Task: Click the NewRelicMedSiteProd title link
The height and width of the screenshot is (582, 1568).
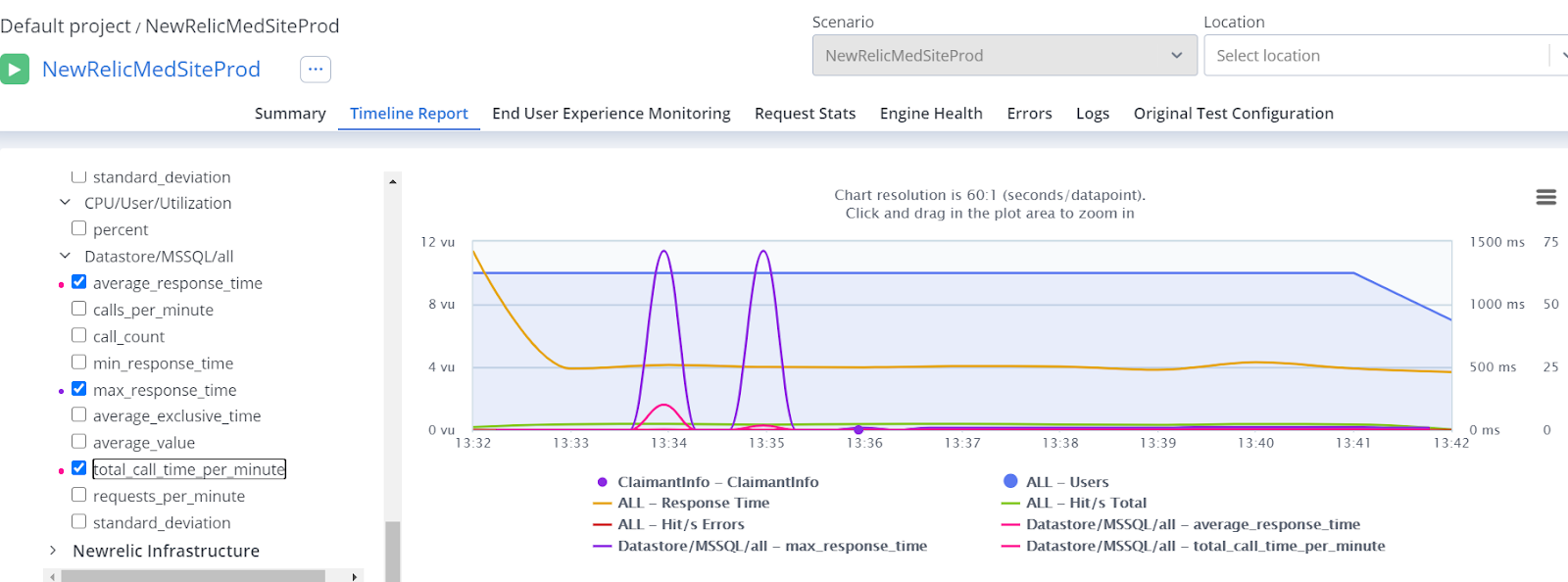Action: 151,70
